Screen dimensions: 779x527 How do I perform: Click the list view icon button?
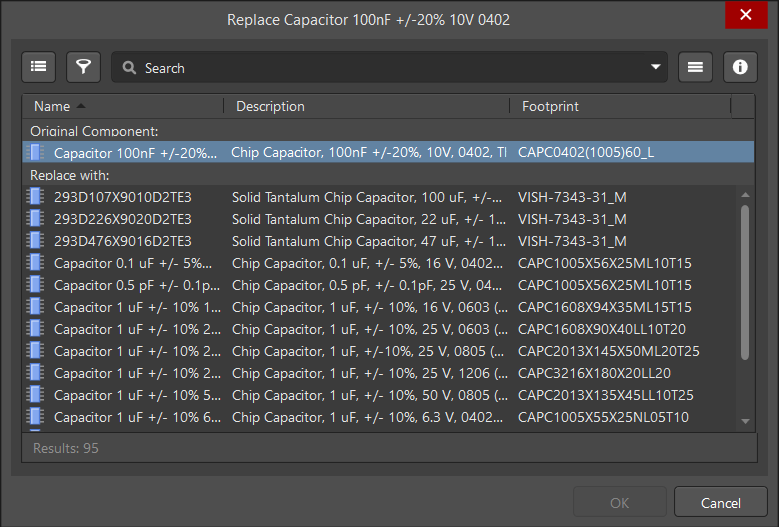(x=38, y=67)
